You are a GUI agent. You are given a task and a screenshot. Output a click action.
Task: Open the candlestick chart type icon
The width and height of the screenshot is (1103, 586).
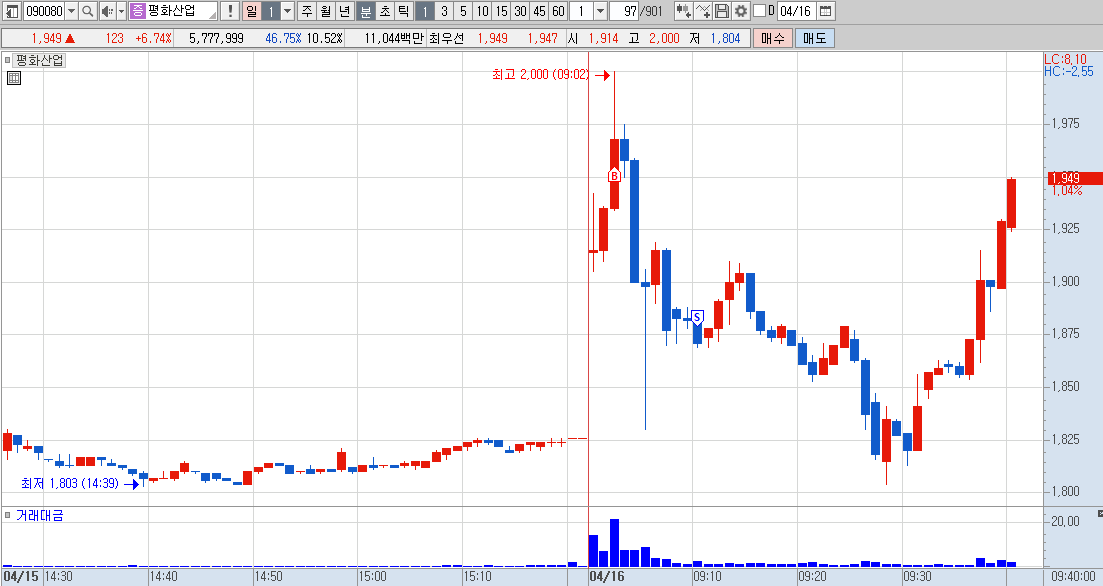[x=682, y=11]
